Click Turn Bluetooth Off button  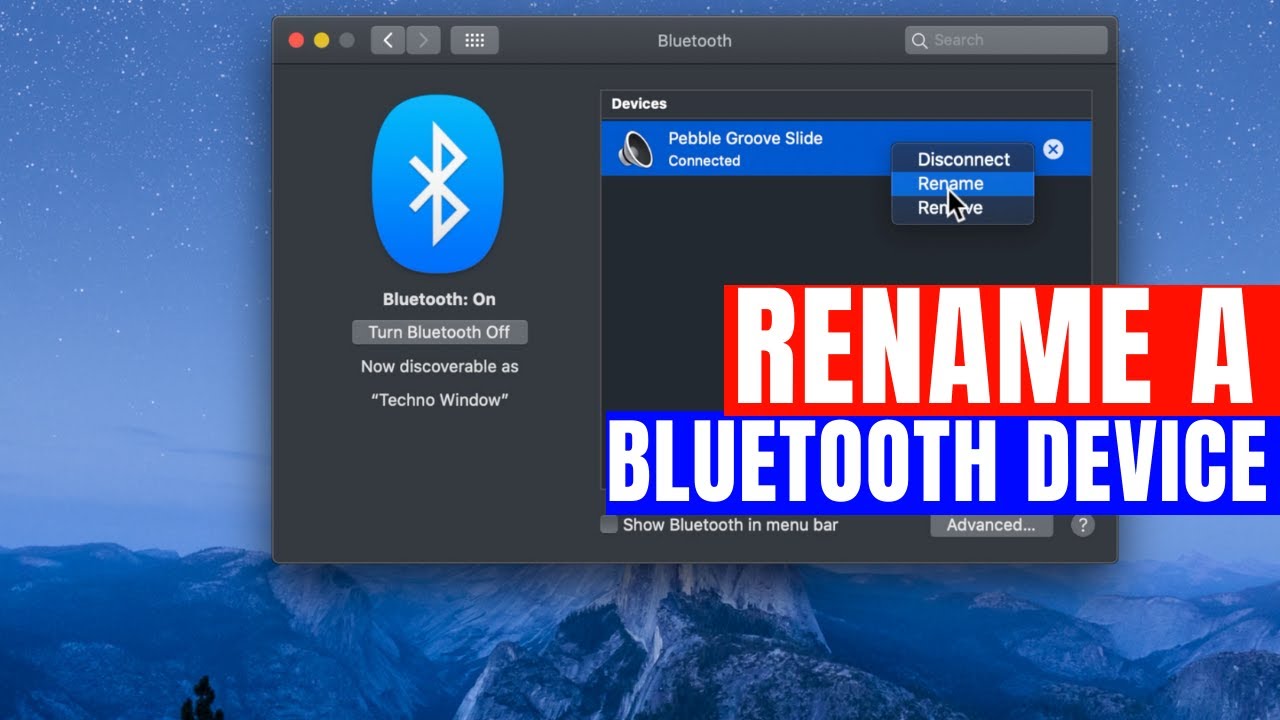click(440, 332)
